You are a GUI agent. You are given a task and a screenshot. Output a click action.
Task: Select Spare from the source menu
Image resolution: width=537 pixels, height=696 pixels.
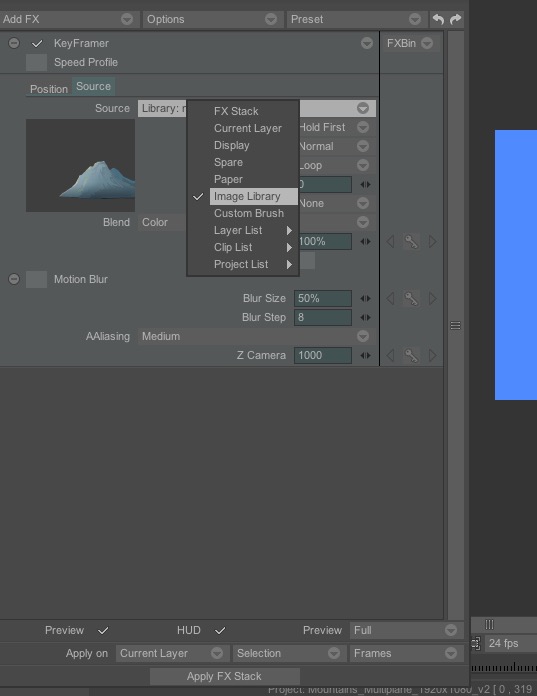click(x=228, y=162)
